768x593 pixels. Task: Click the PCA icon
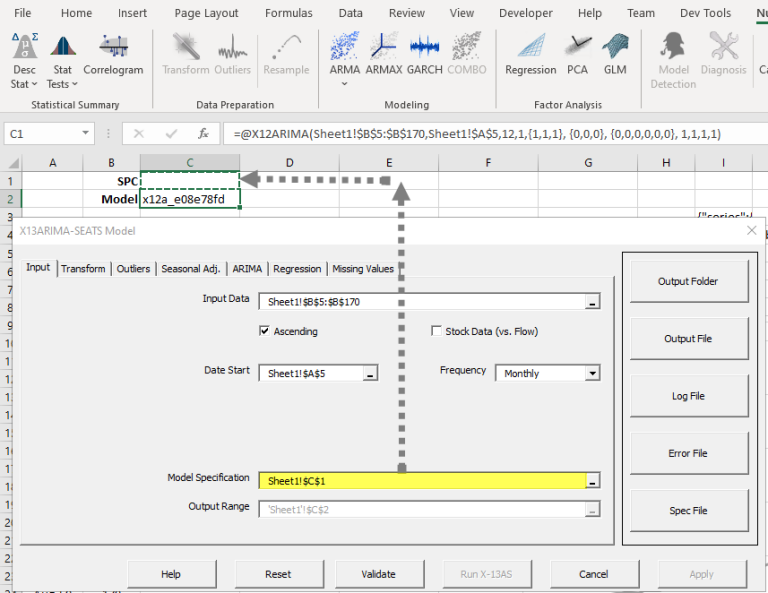577,54
